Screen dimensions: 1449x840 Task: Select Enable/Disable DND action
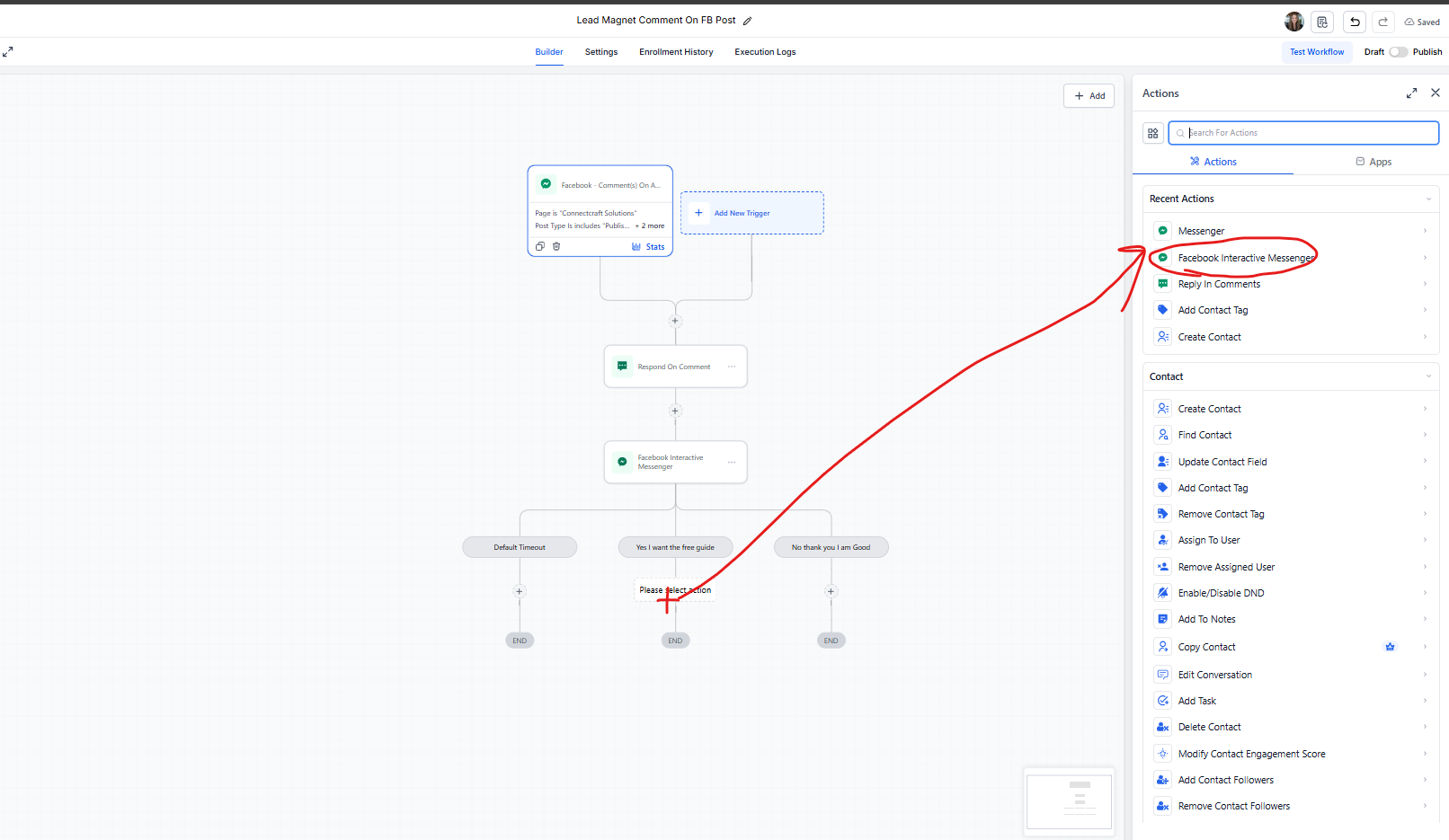click(1291, 593)
